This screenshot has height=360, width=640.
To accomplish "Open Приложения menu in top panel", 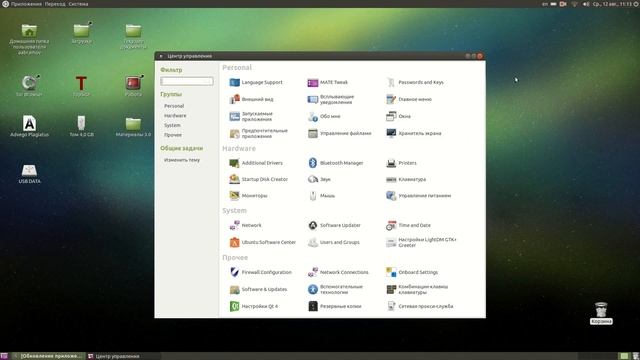I will tap(26, 4).
